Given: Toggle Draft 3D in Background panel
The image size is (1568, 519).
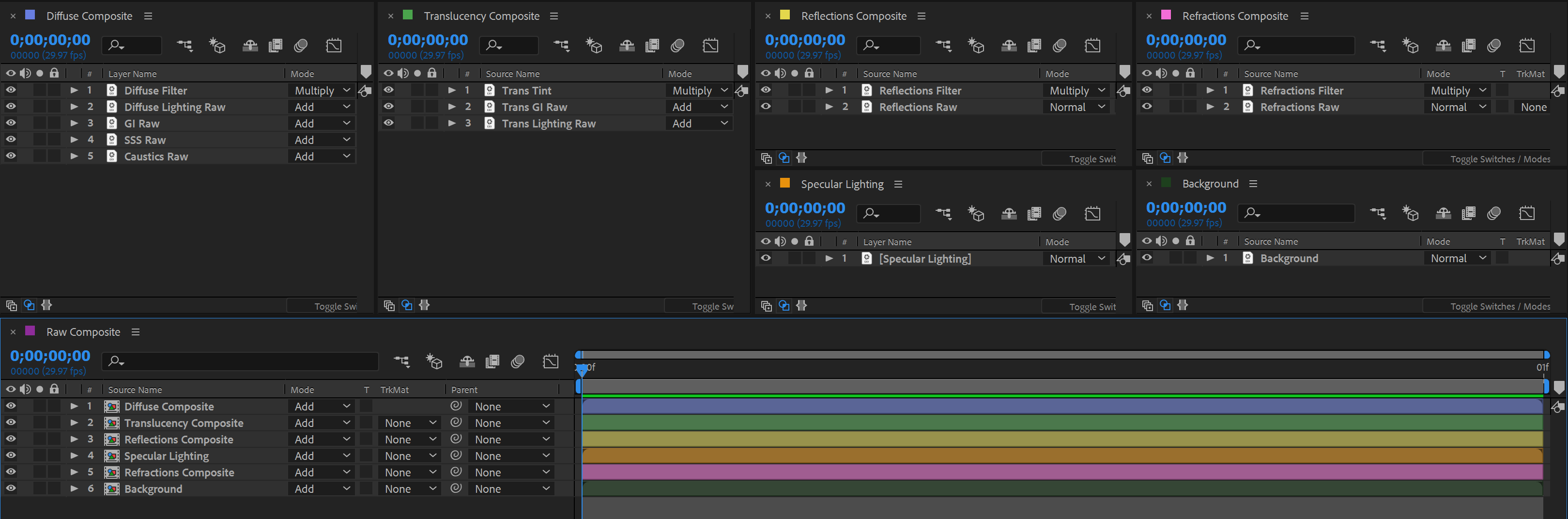Looking at the screenshot, I should [1410, 213].
